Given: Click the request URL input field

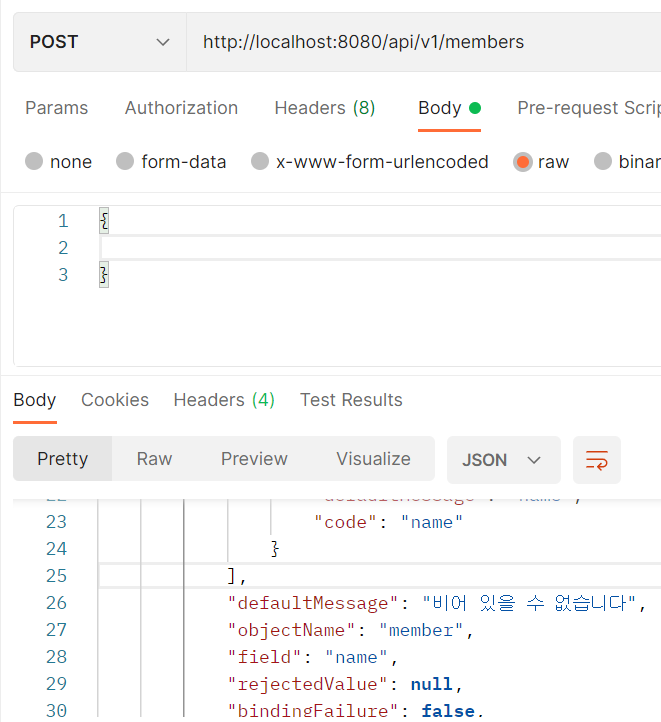Looking at the screenshot, I should 420,42.
